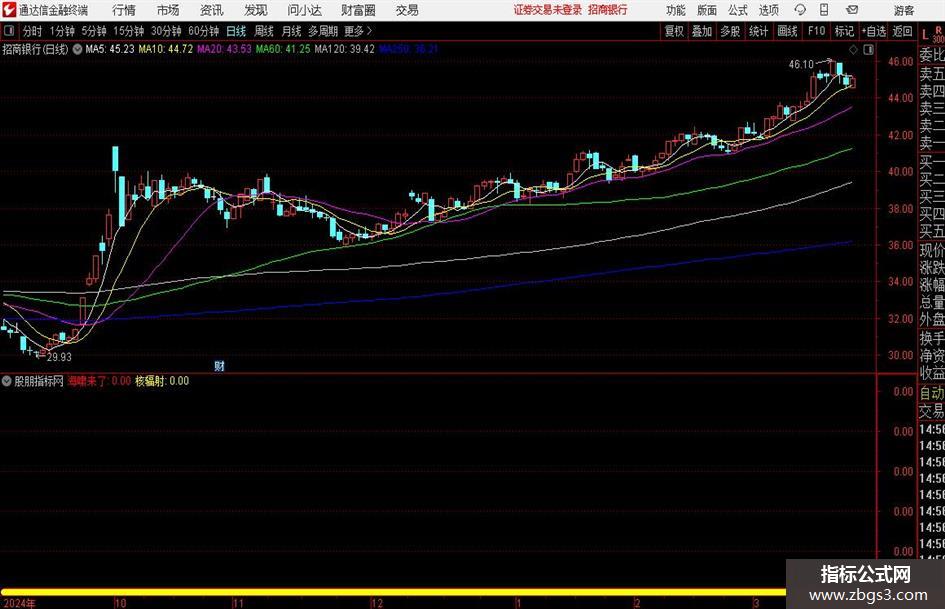Select the 5分钟 period
Viewport: 945px width, 609px height.
pos(94,31)
